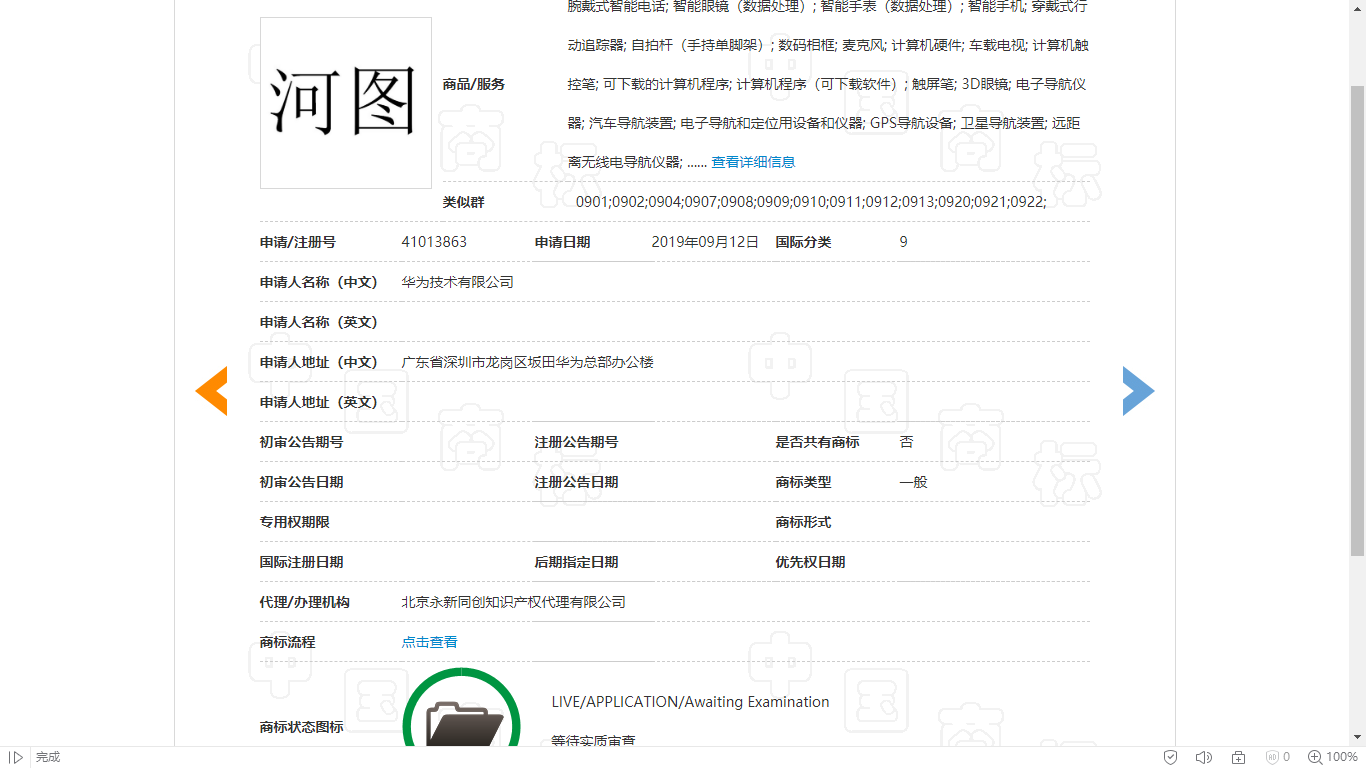Select the similar group codes 0901;0902...
1366x768 pixels.
point(811,202)
